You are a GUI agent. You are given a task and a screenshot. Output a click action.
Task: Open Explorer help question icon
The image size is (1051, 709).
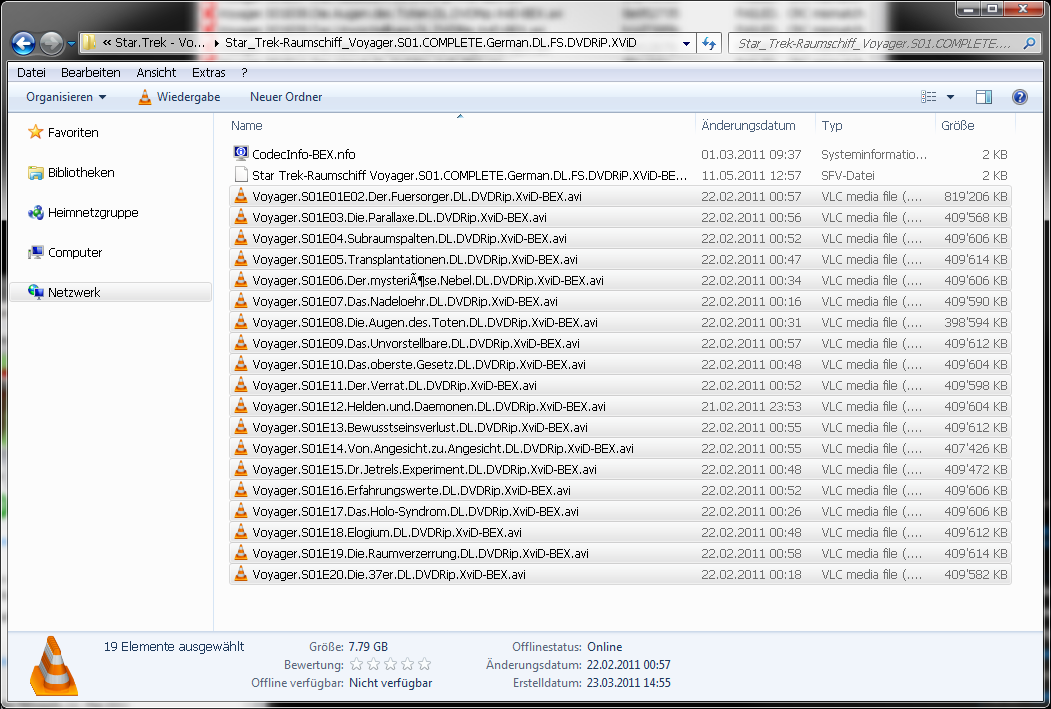pyautogui.click(x=1019, y=97)
